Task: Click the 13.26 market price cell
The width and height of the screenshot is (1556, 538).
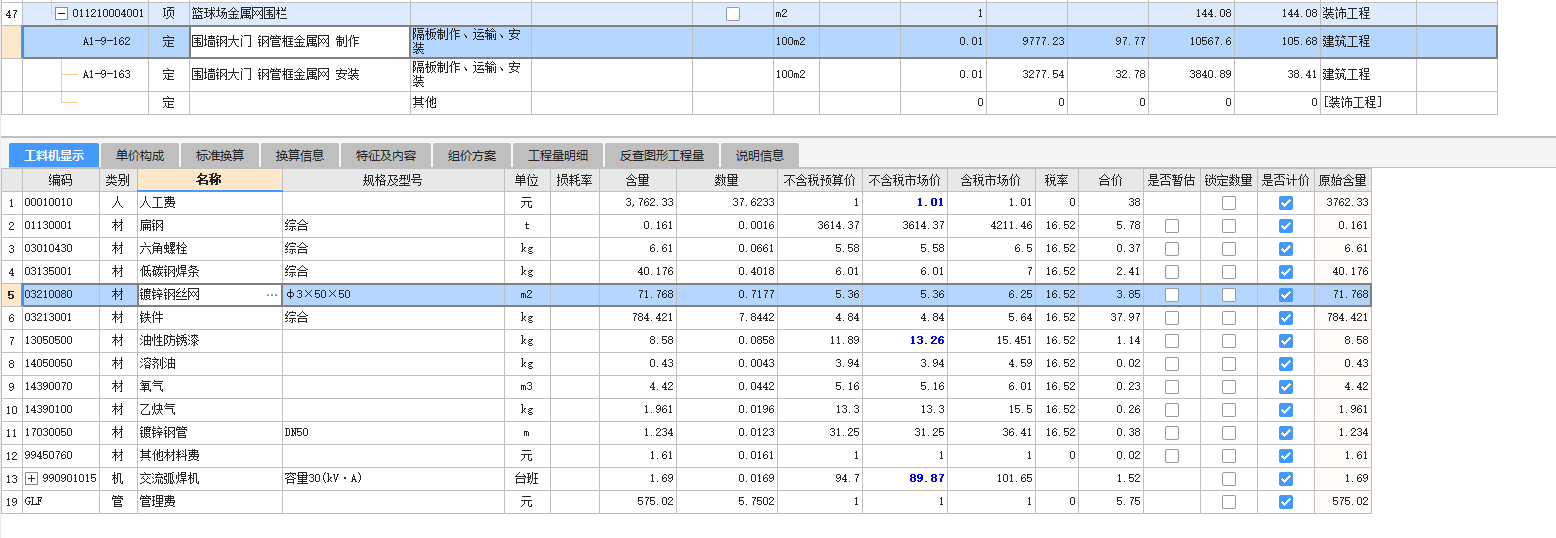Action: pyautogui.click(x=904, y=341)
